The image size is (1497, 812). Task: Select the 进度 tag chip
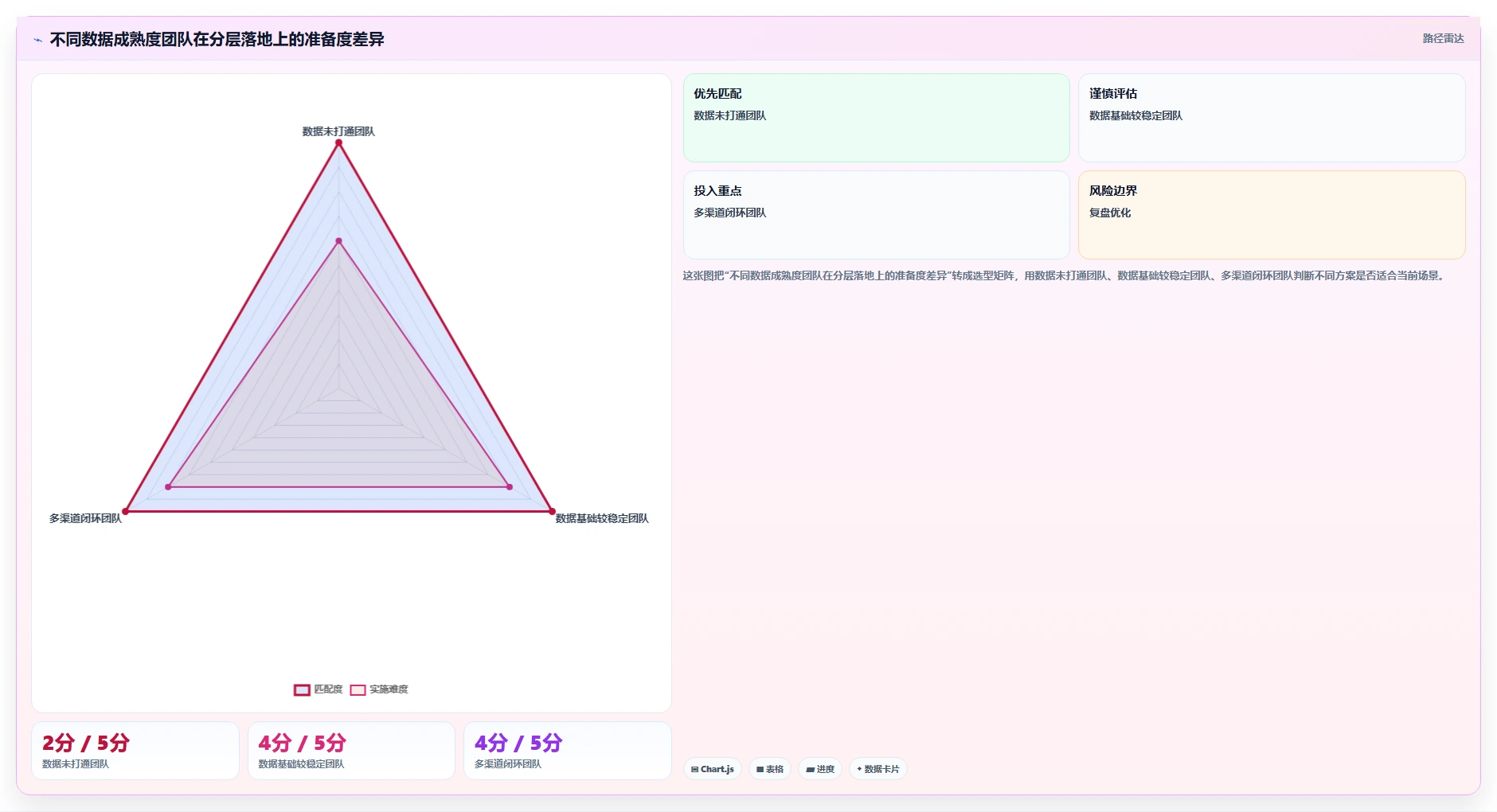tap(820, 769)
